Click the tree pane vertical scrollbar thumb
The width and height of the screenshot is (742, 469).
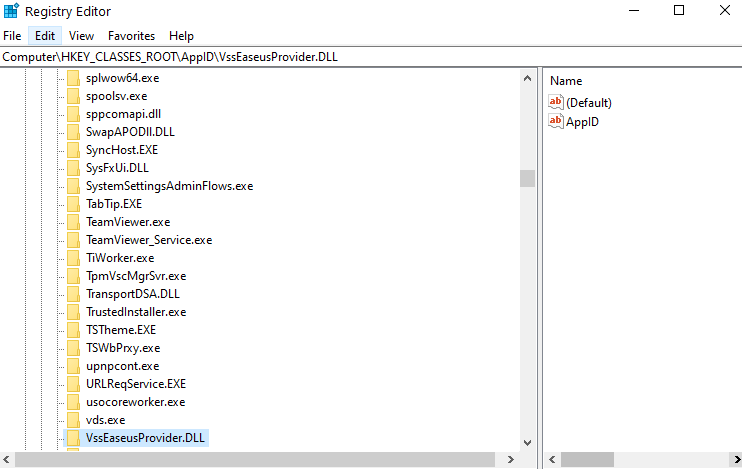tap(527, 178)
